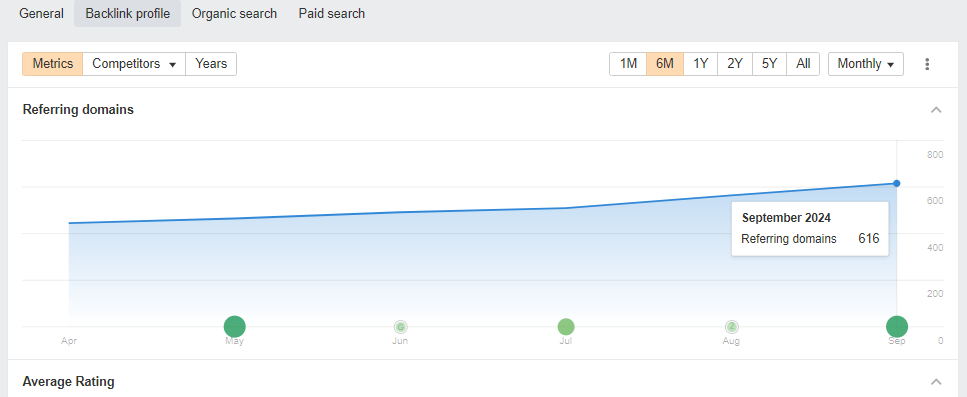Image resolution: width=967 pixels, height=397 pixels.
Task: Open the three-dot more options menu
Action: coord(927,64)
